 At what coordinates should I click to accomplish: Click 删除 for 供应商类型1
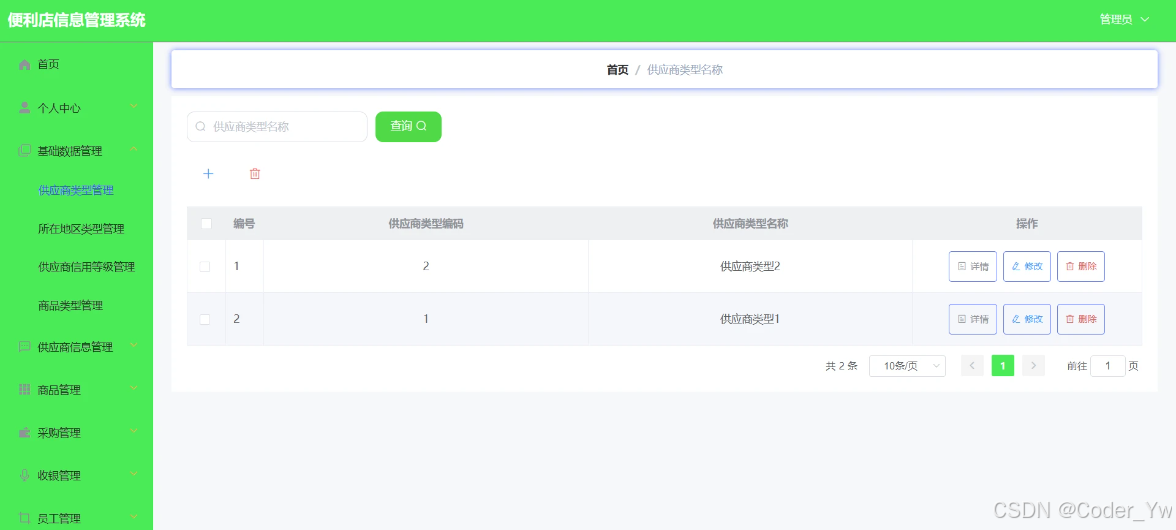point(1081,319)
